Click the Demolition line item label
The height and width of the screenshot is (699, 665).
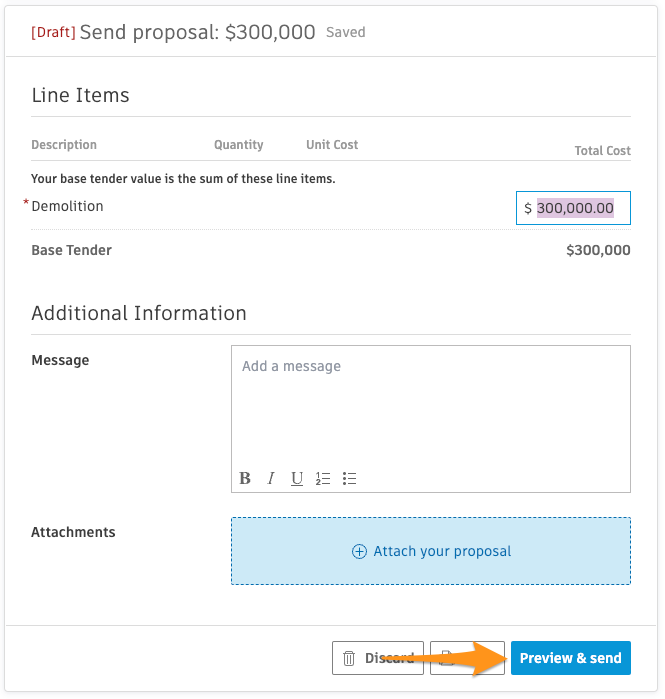click(67, 206)
